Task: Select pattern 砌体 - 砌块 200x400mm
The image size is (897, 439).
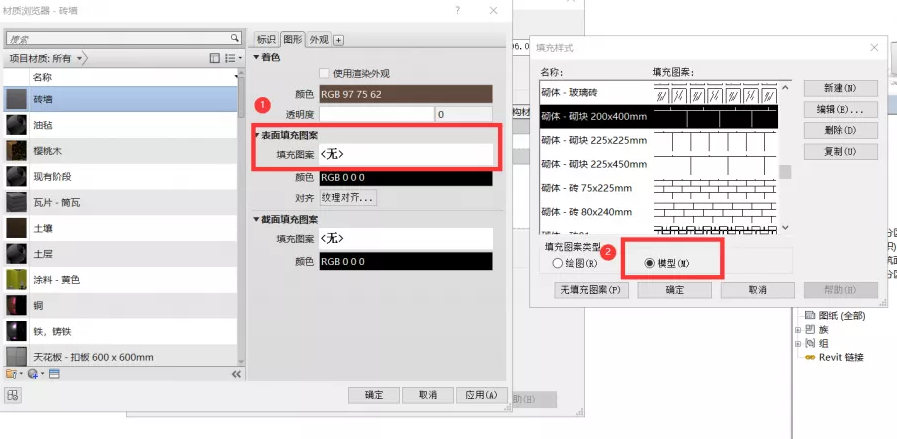Action: click(x=659, y=116)
